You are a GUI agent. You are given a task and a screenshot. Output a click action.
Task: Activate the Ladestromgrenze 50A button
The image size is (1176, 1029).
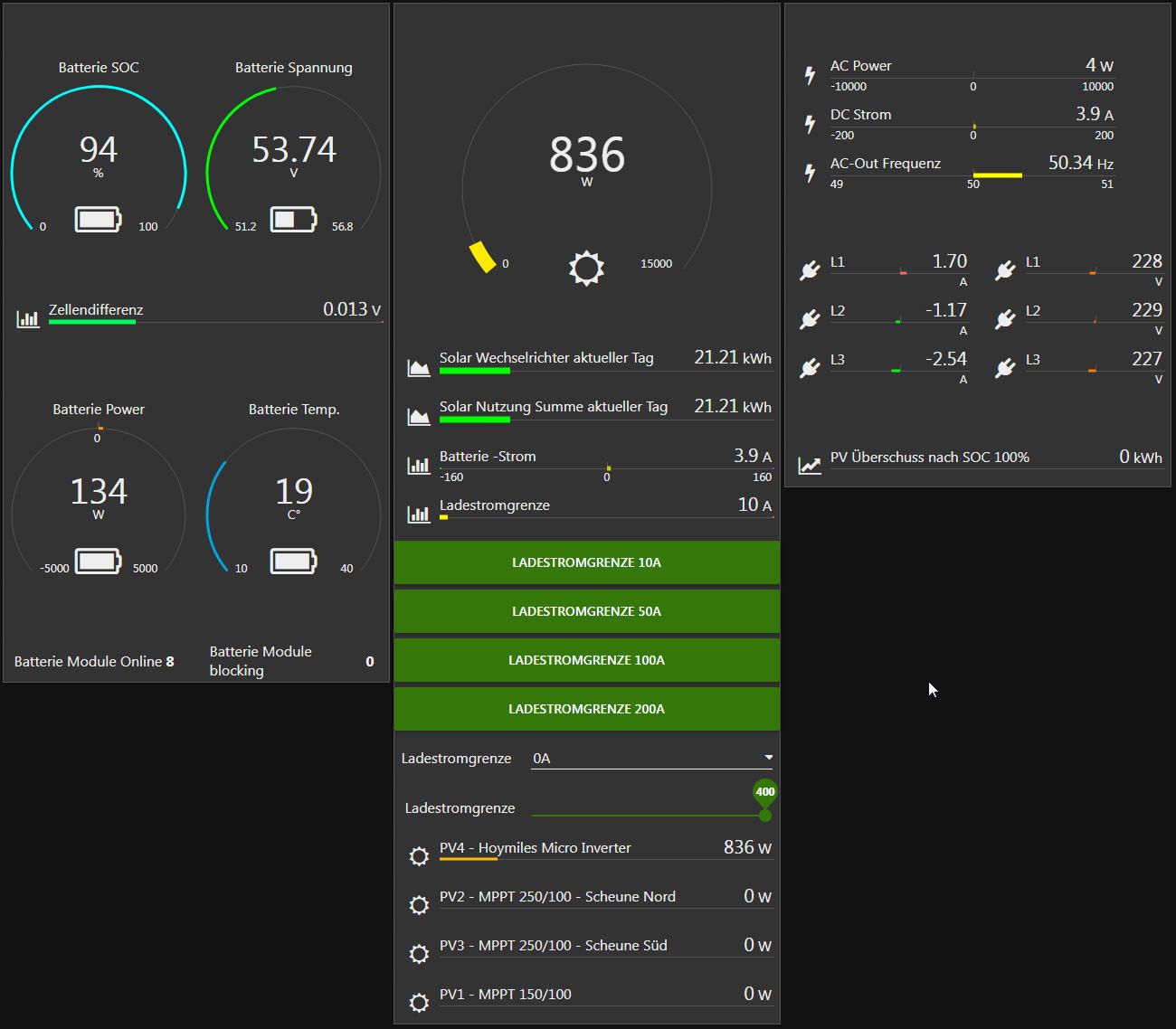(x=586, y=611)
